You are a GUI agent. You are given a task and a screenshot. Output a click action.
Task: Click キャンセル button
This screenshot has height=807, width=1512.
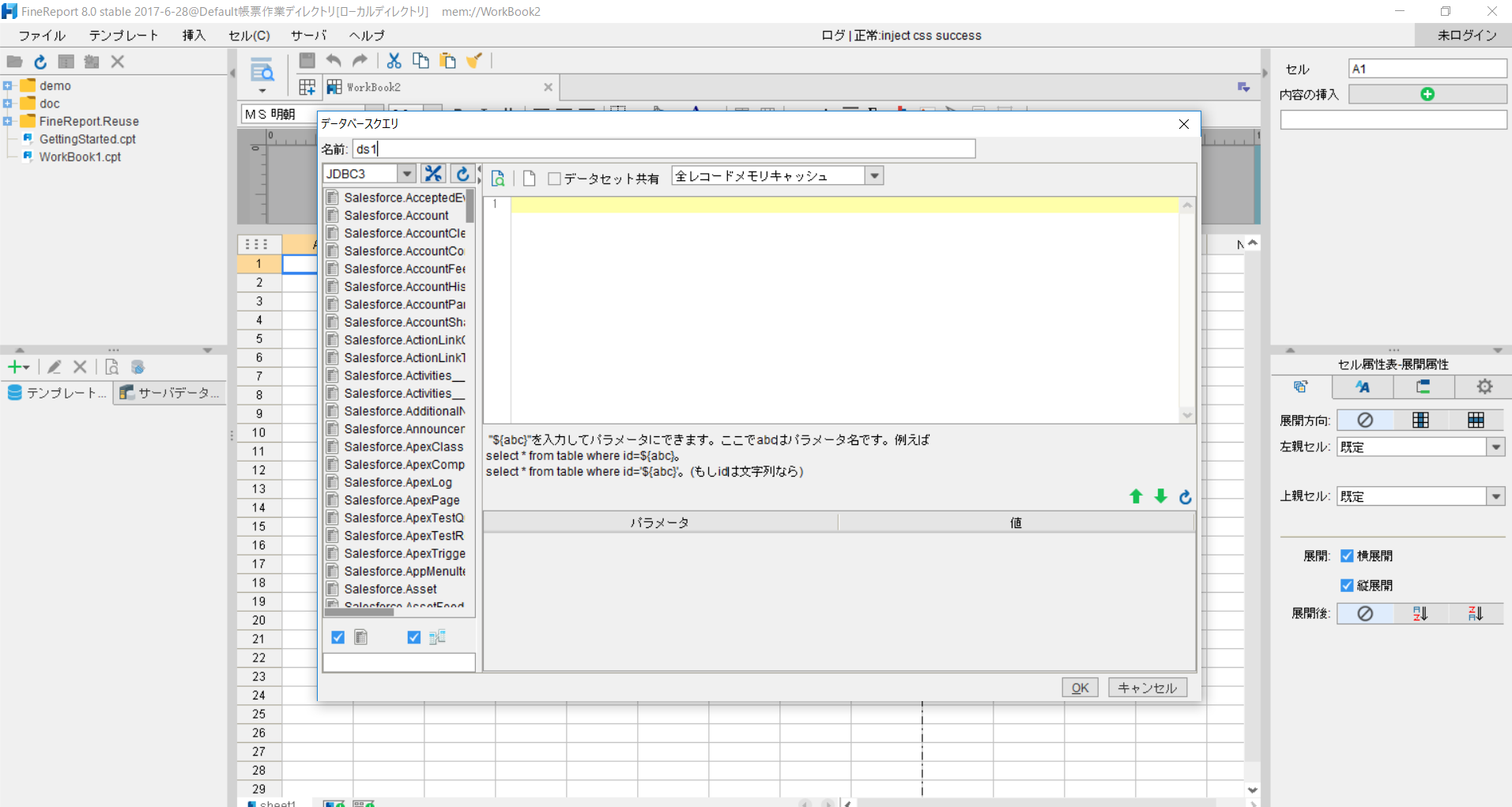(1147, 688)
